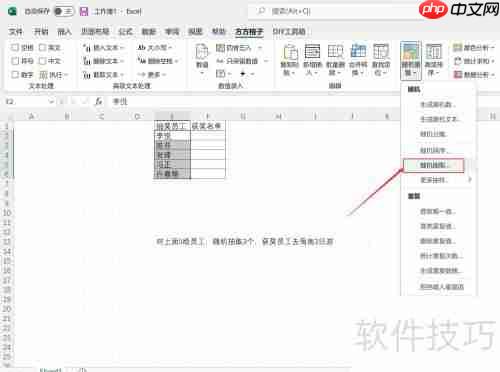This screenshot has width=500, height=372.
Task: Expand the 只保留数值 dropdown arrow
Action: [266, 61]
